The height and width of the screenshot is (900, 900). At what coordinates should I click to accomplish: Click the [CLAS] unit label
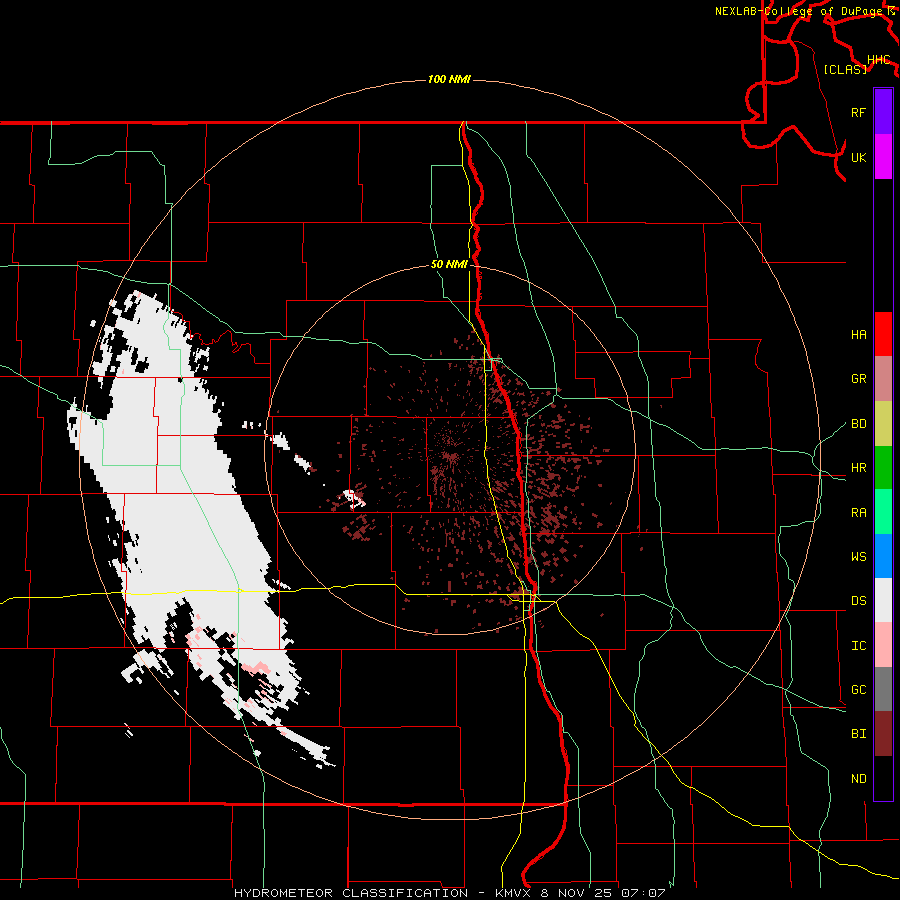click(845, 69)
